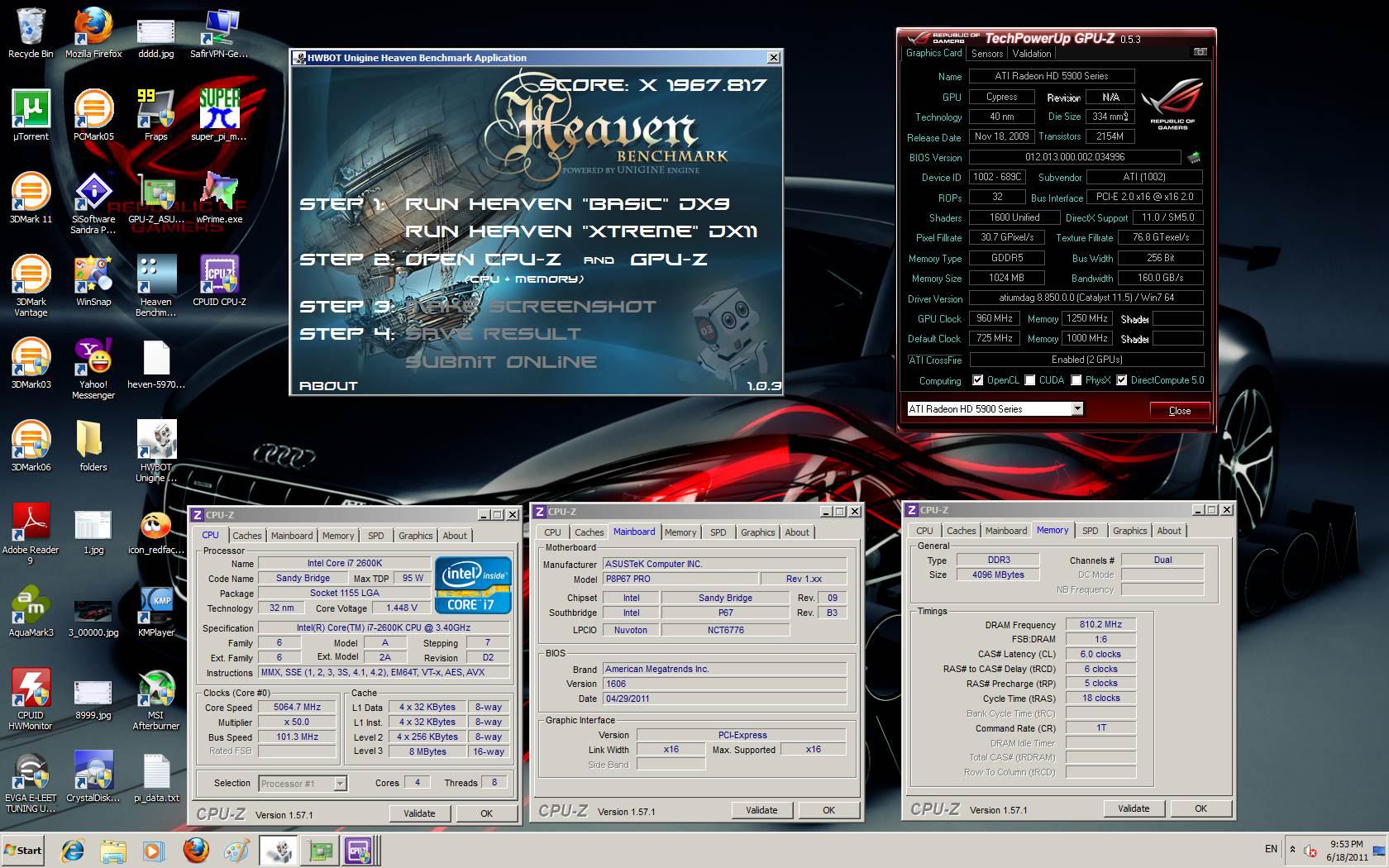Click Run Heaven "Basic" DX9
Image resolution: width=1389 pixels, height=868 pixels.
[x=566, y=204]
